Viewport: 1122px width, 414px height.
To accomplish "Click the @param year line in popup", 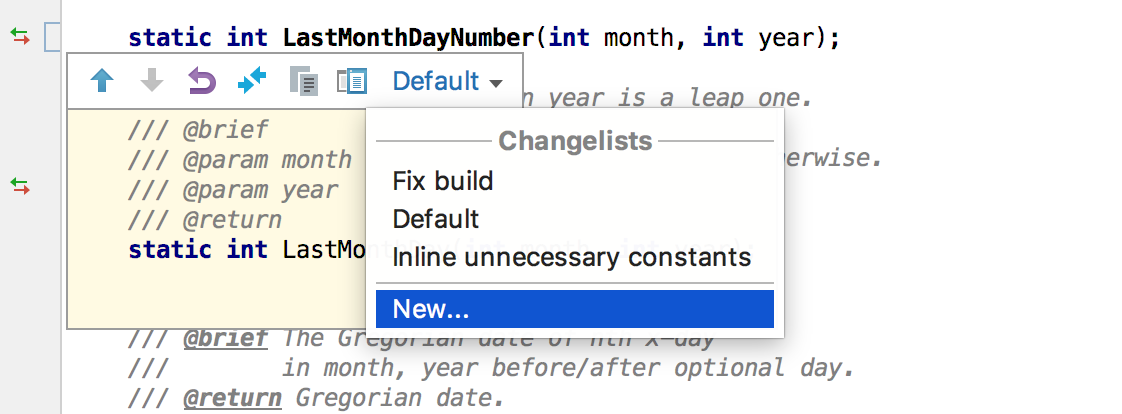I will [x=233, y=190].
